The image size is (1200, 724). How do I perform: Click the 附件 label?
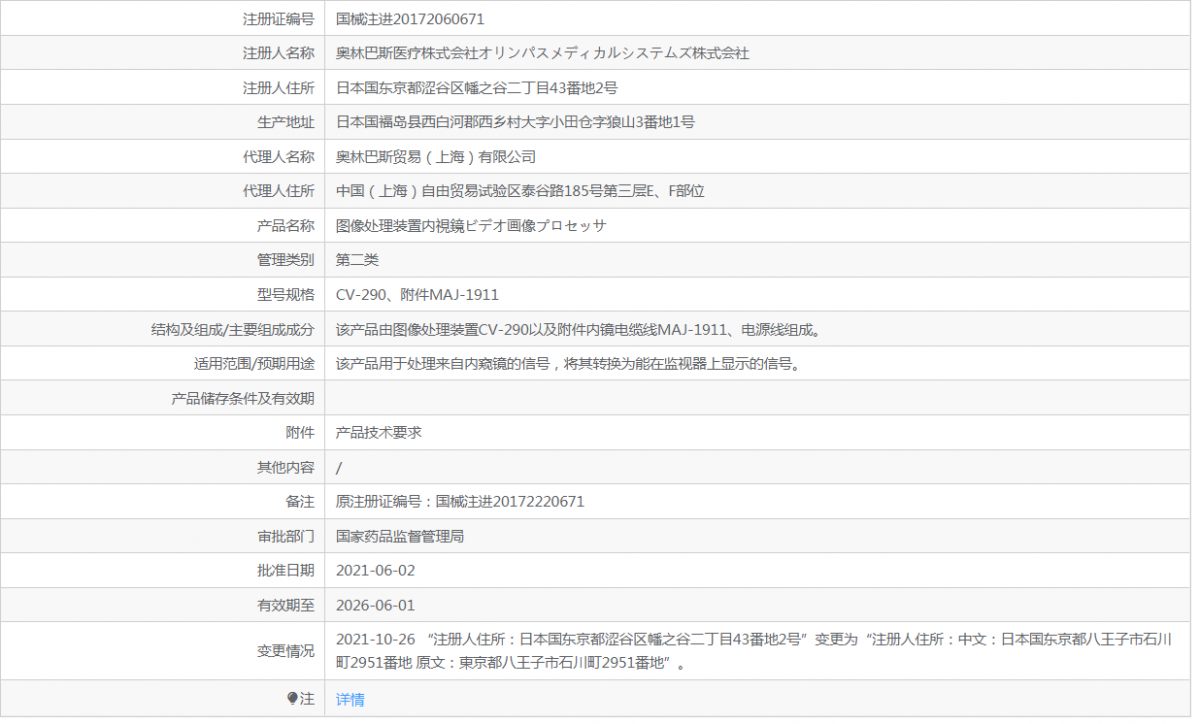pyautogui.click(x=300, y=433)
